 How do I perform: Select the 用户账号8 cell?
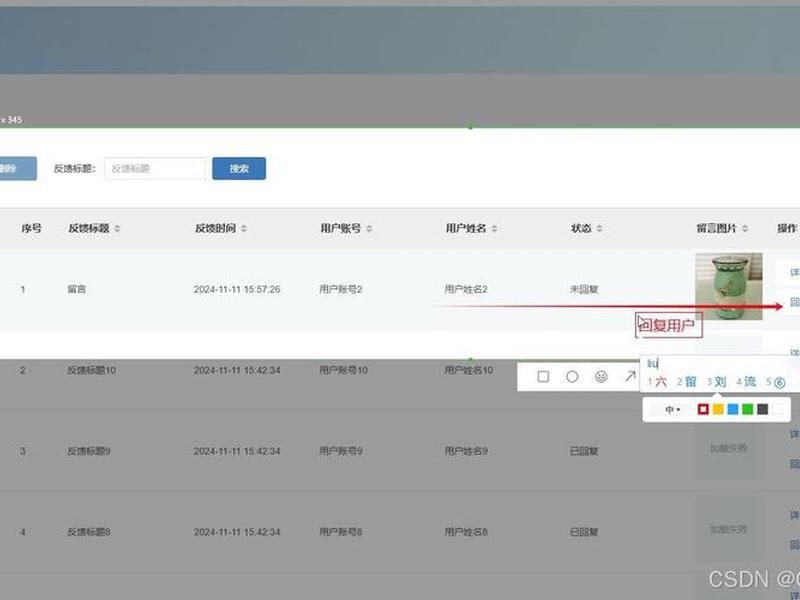tap(341, 532)
